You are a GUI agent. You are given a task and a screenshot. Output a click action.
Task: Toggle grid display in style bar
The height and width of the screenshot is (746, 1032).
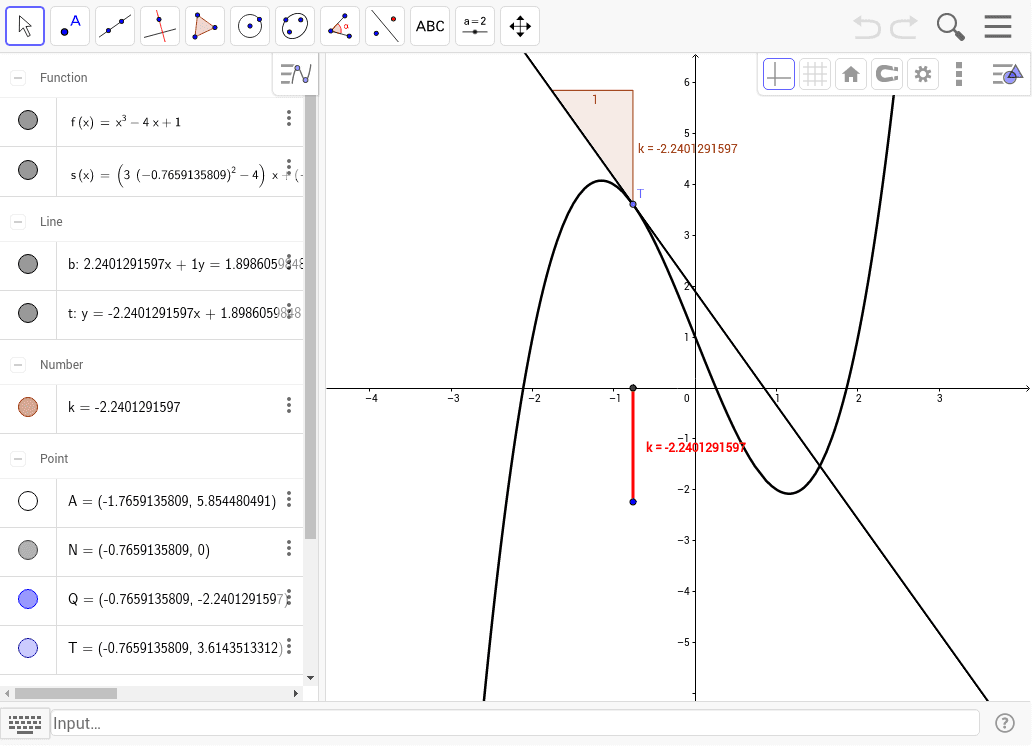[815, 74]
